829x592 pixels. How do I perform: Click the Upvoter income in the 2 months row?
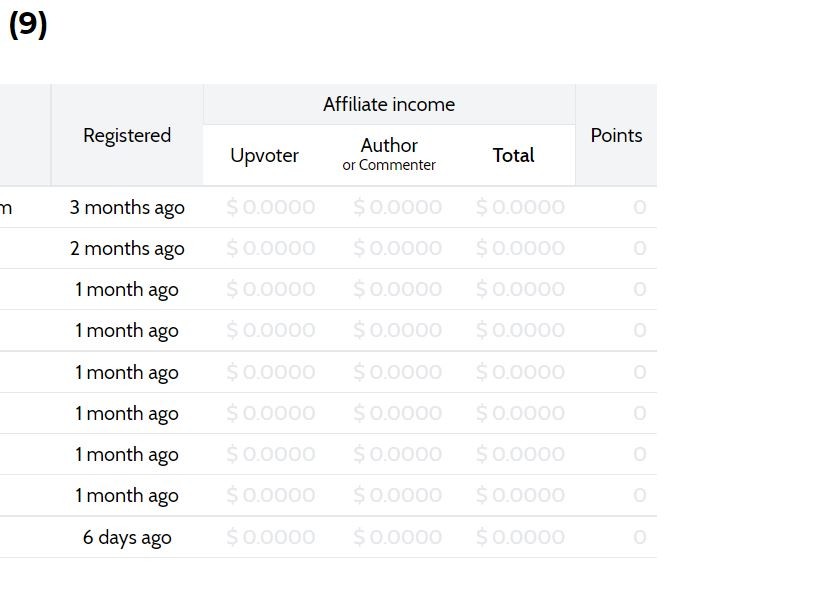point(271,248)
